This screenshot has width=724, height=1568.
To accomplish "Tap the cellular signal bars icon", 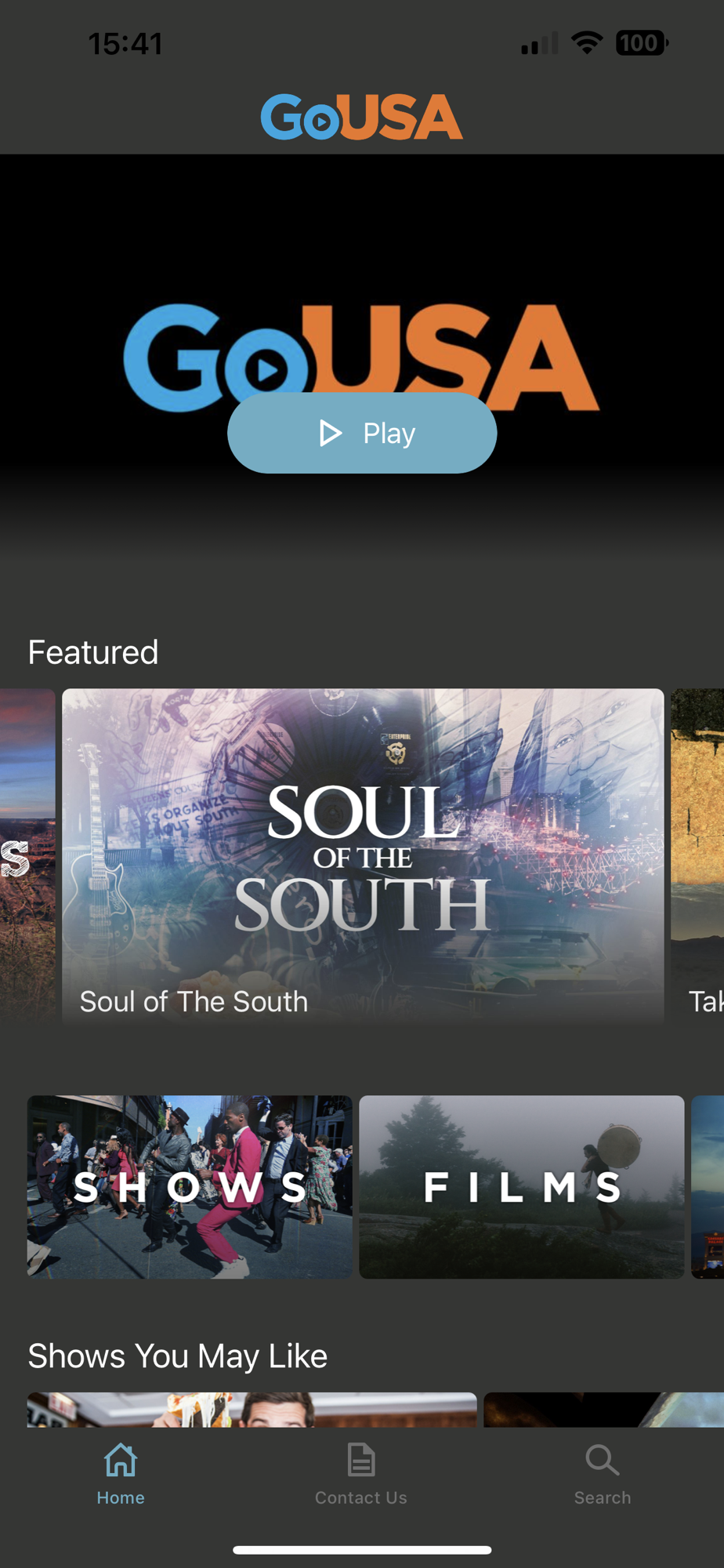I will pyautogui.click(x=540, y=43).
